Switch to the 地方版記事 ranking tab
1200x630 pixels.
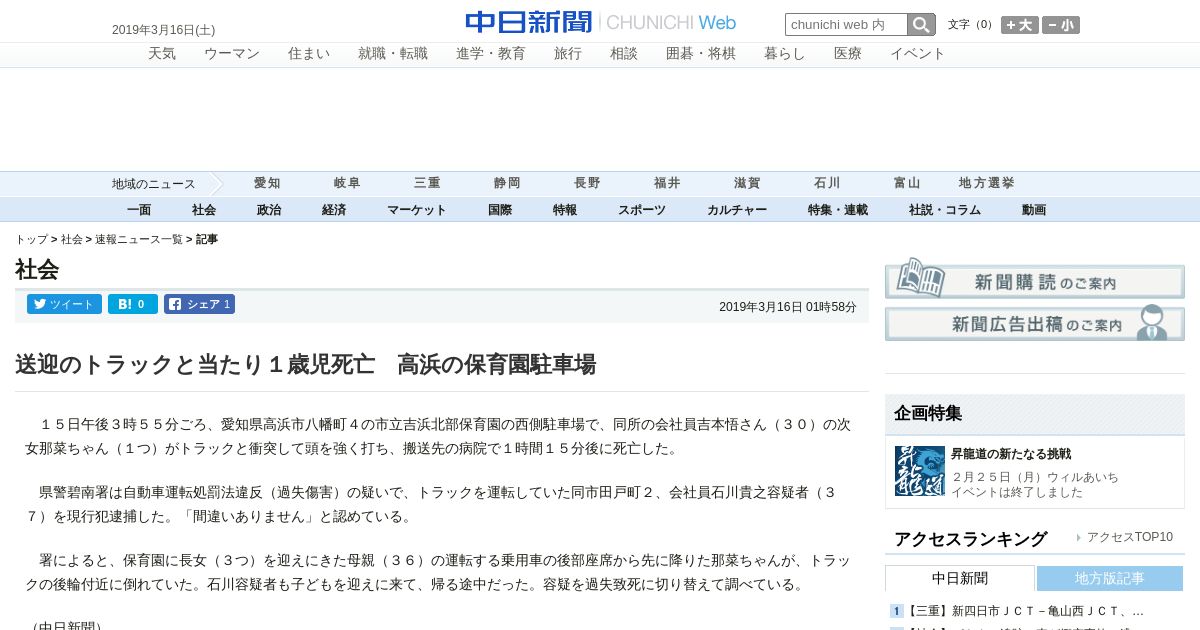tap(1110, 579)
